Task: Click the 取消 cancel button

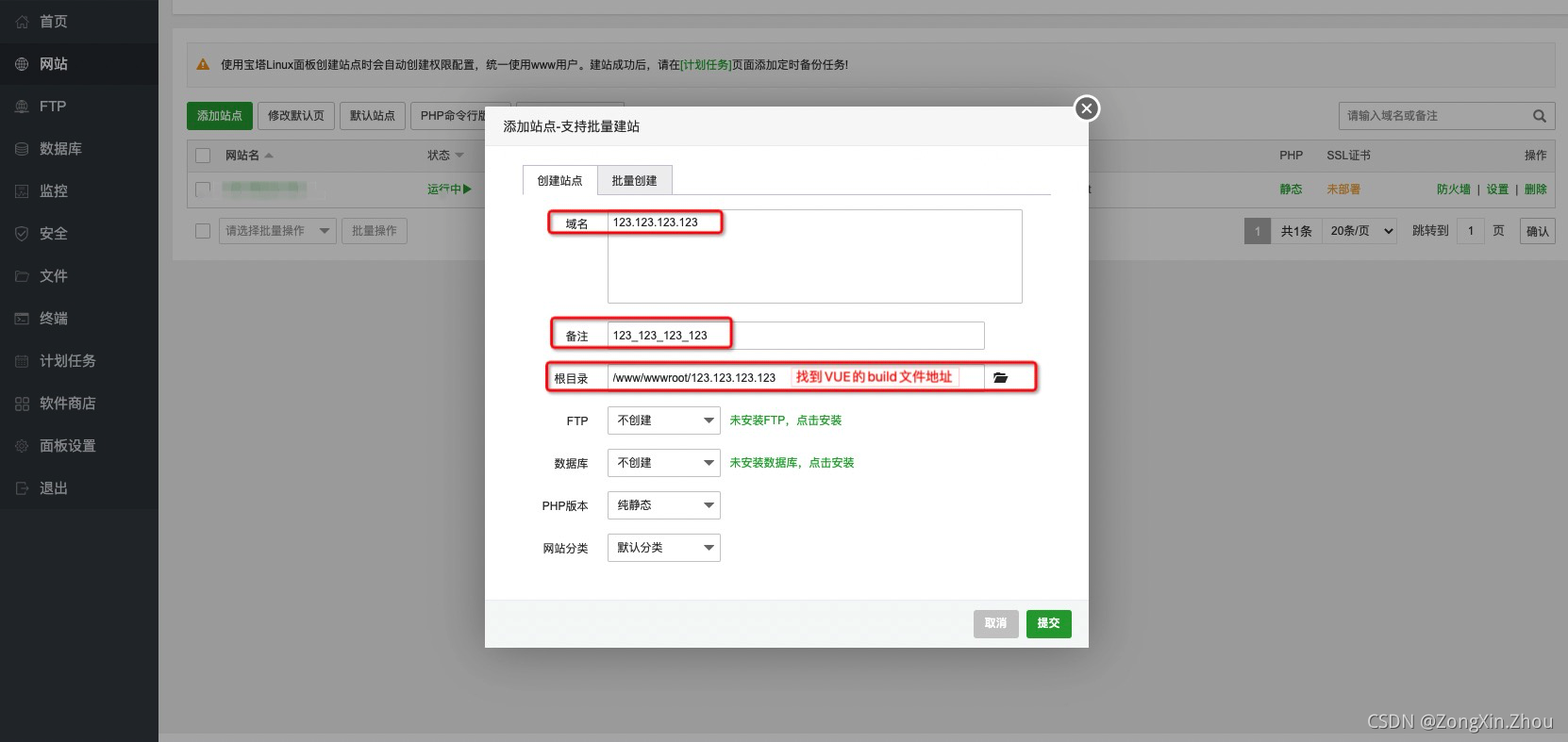Action: pos(996,623)
